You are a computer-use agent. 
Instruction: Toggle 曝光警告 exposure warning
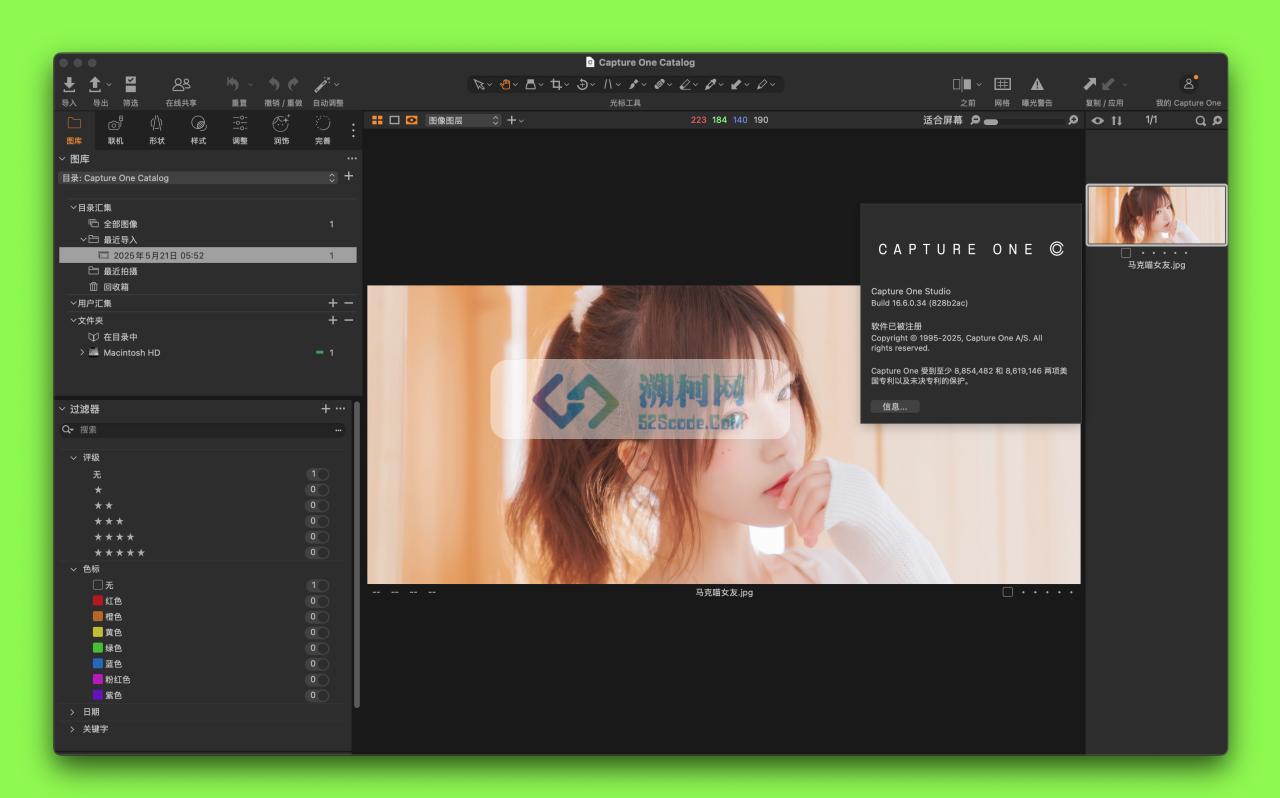tap(1037, 85)
